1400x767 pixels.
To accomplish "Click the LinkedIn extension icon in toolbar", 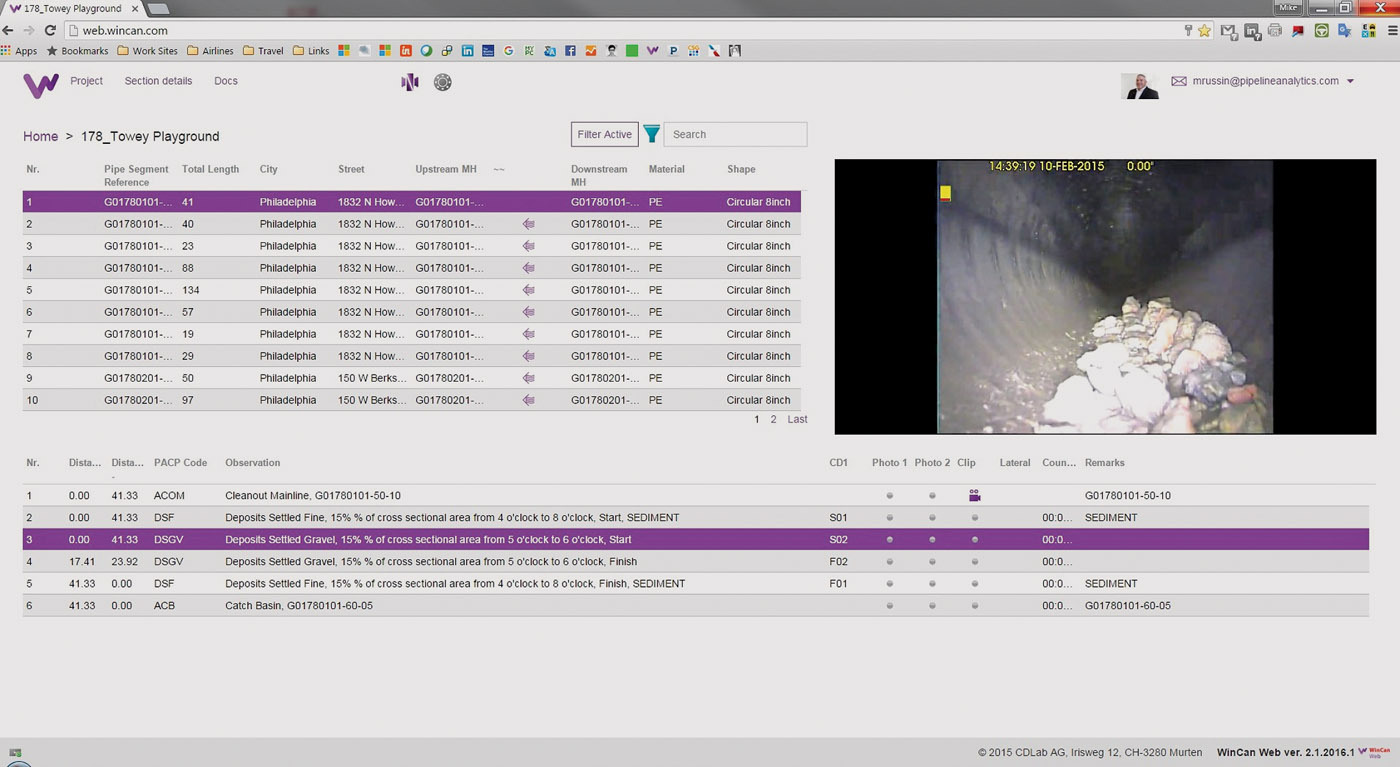I will point(1252,31).
